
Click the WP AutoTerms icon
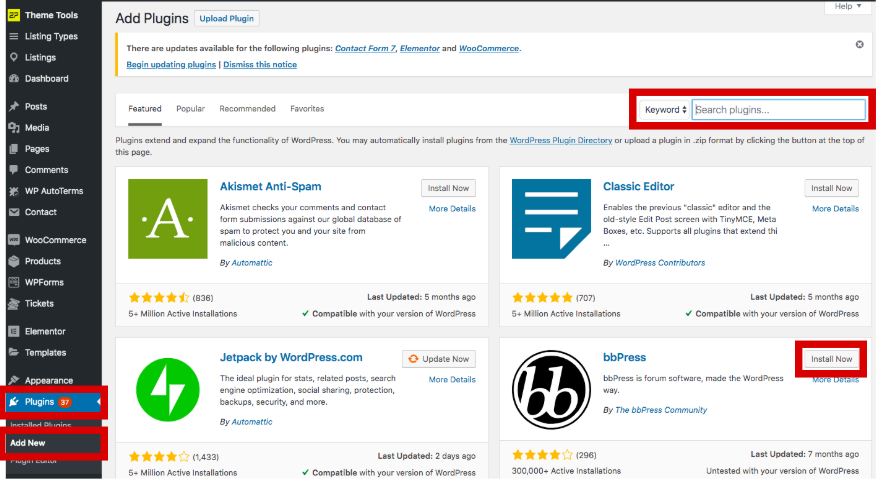tap(14, 191)
